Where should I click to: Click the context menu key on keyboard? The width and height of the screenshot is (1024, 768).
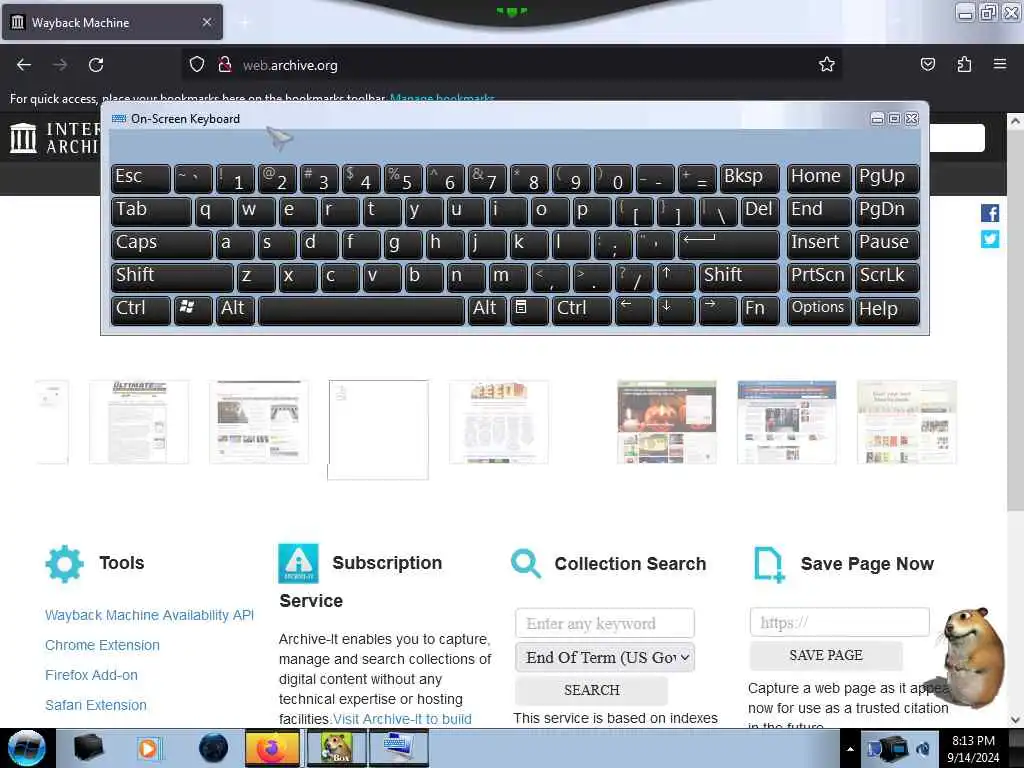528,310
